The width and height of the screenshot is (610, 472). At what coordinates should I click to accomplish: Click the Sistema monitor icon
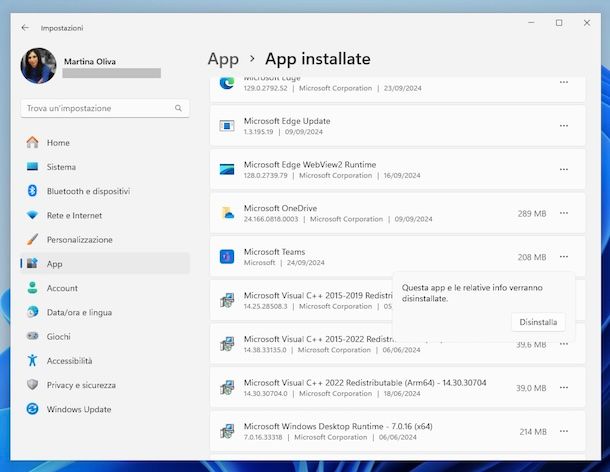33,167
